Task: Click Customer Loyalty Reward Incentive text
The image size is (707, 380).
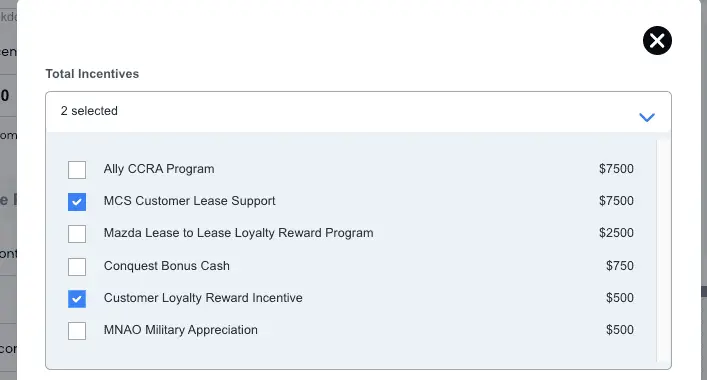Action: [203, 298]
